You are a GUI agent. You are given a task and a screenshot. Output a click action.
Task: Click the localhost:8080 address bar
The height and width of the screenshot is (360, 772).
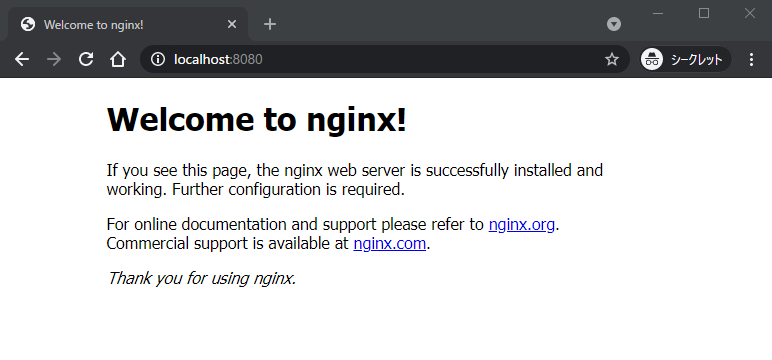(384, 60)
